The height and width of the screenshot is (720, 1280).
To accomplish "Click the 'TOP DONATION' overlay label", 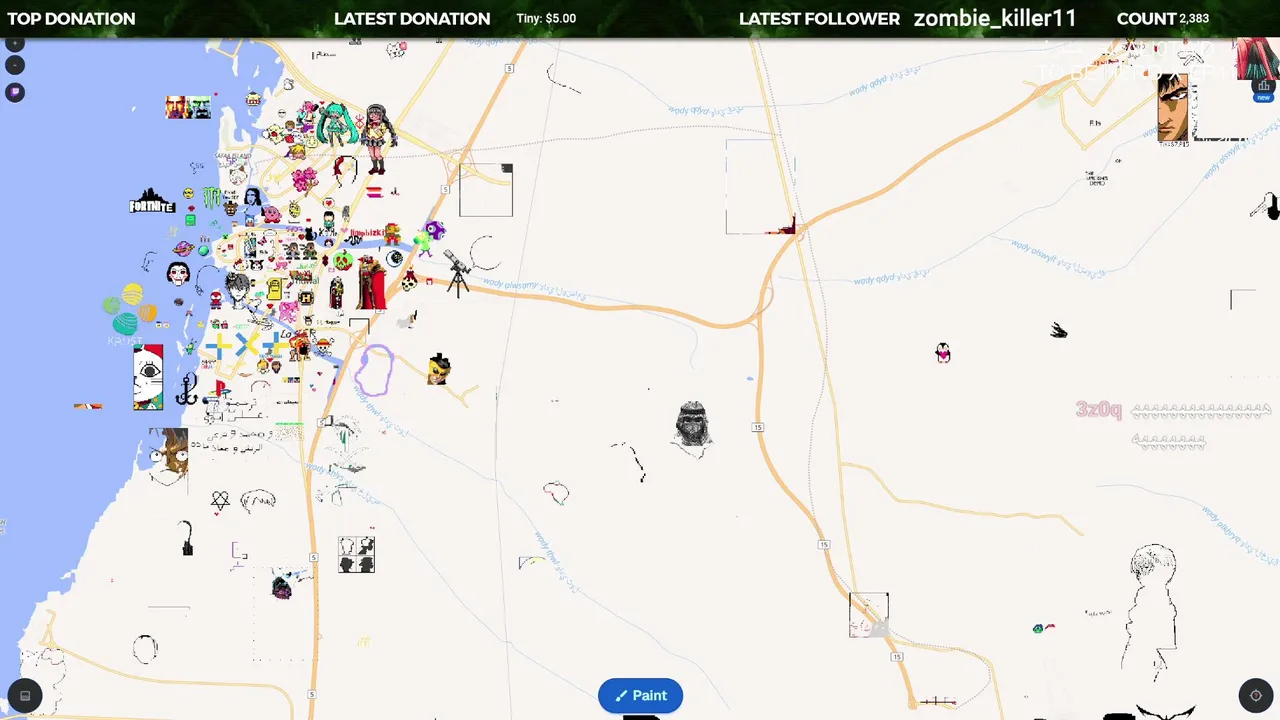I will tap(71, 18).
